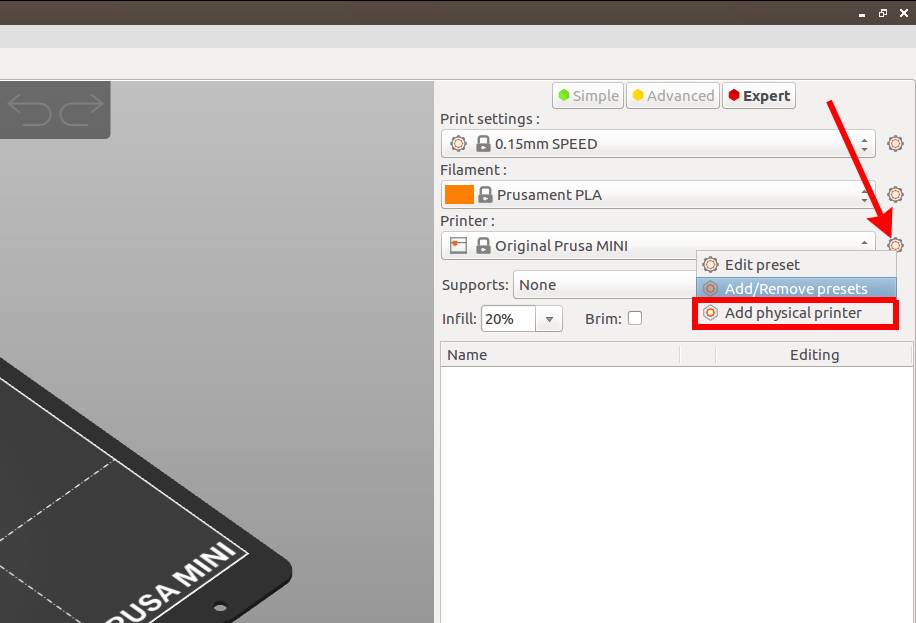Screen dimensions: 916x623
Task: Click lock icon beside 0.15mm SPEED
Action: click(483, 143)
